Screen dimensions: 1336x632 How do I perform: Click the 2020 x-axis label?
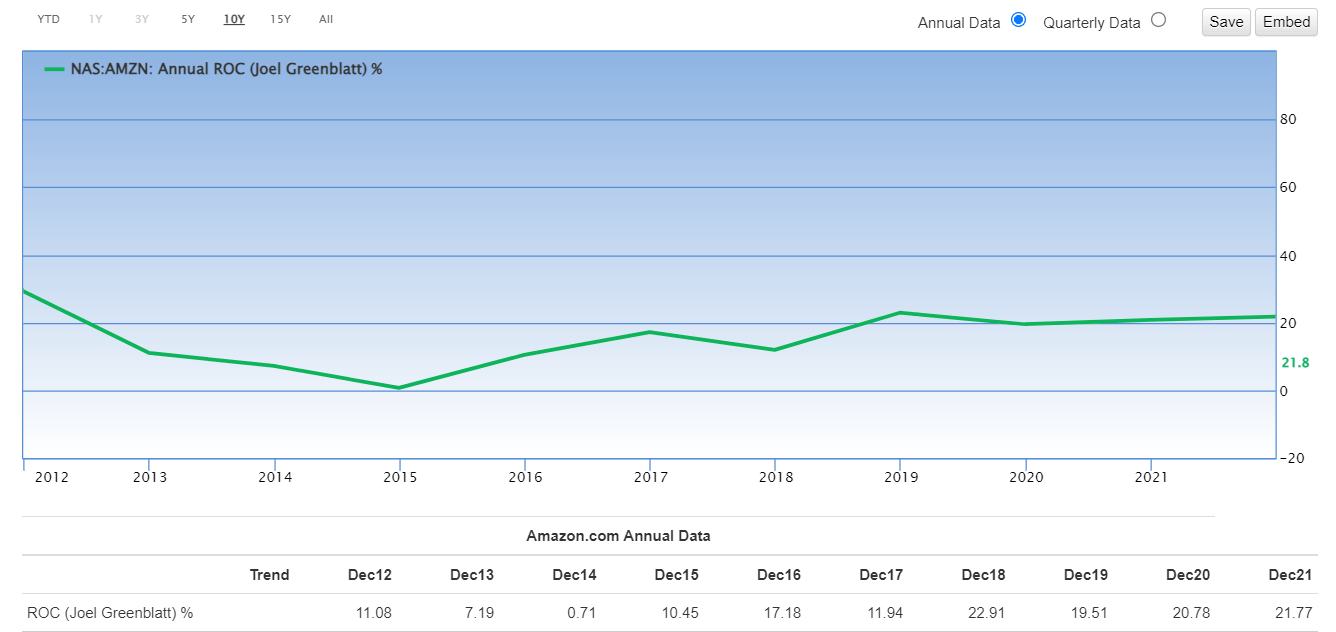click(x=1026, y=477)
